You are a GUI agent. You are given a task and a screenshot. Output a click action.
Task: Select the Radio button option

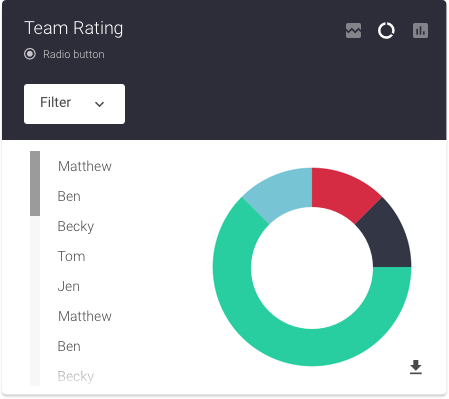click(x=30, y=54)
